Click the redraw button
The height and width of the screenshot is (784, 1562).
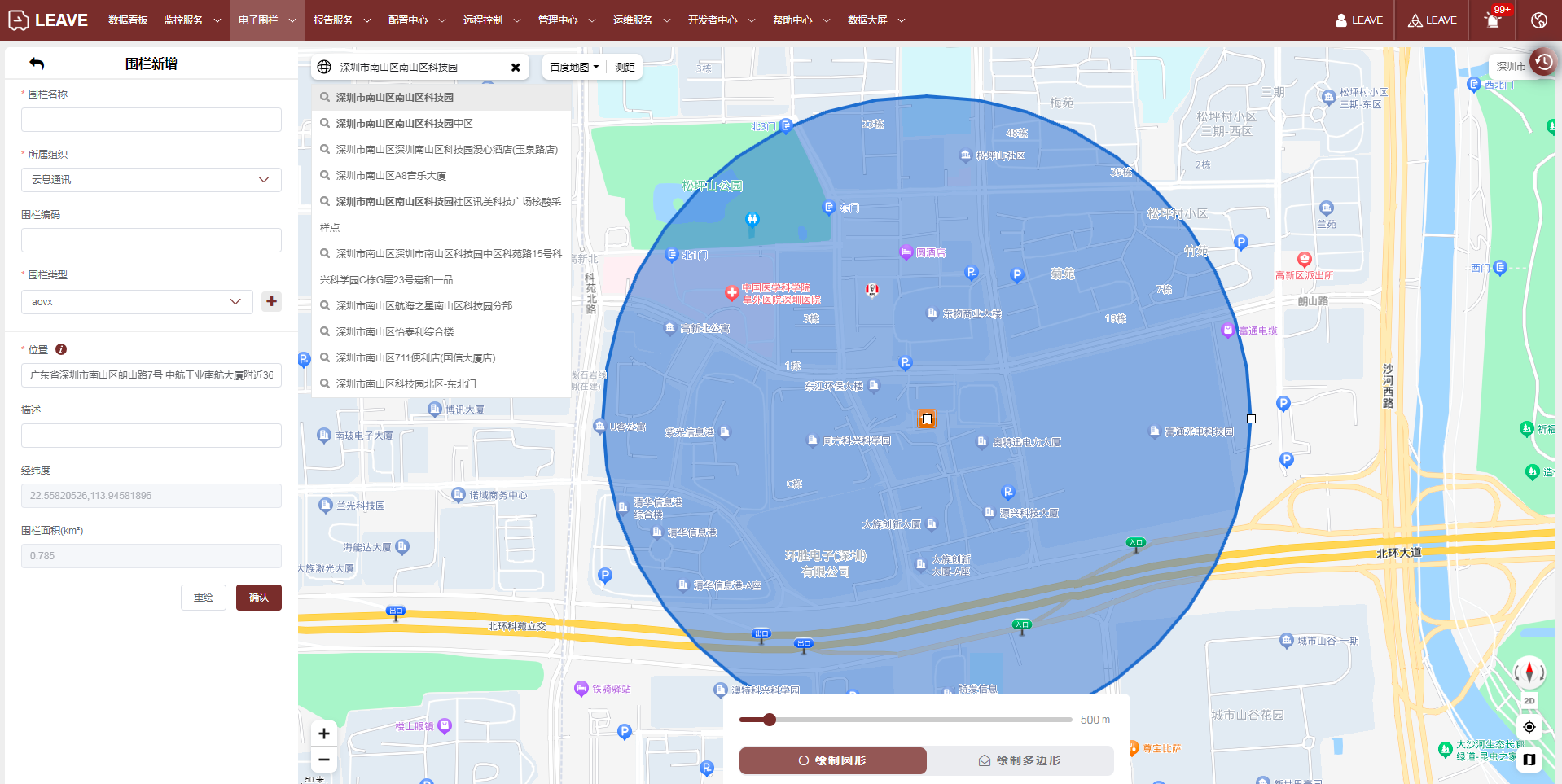[x=204, y=598]
